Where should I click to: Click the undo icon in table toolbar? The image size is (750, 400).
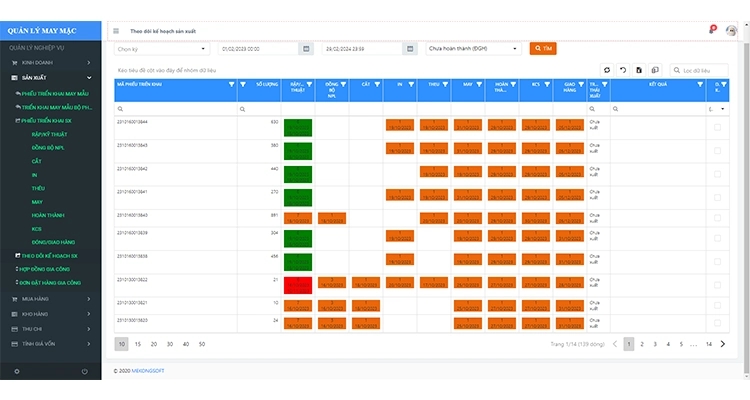622,70
